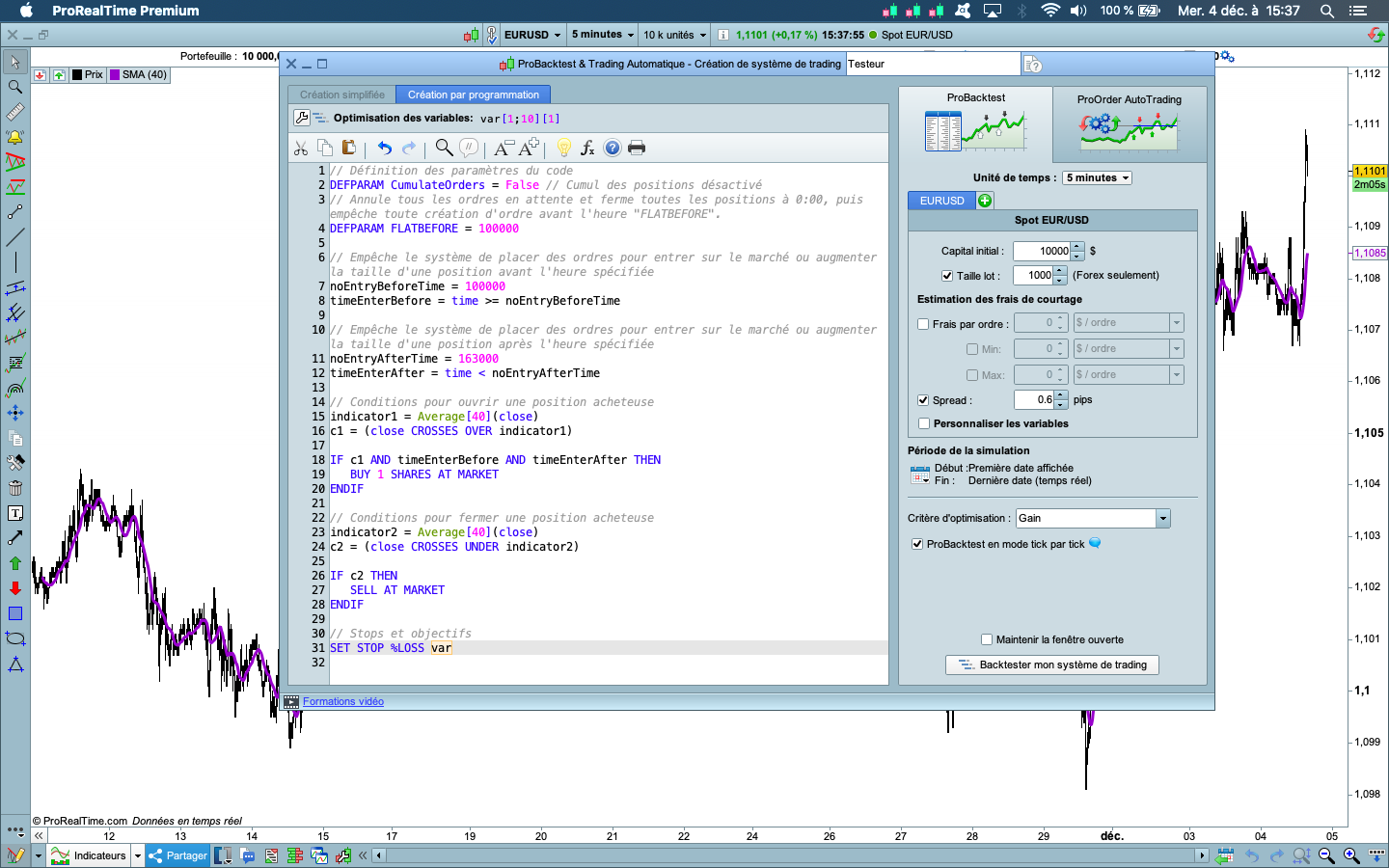The width and height of the screenshot is (1389, 868).
Task: Open the blue help question icon
Action: pos(612,148)
